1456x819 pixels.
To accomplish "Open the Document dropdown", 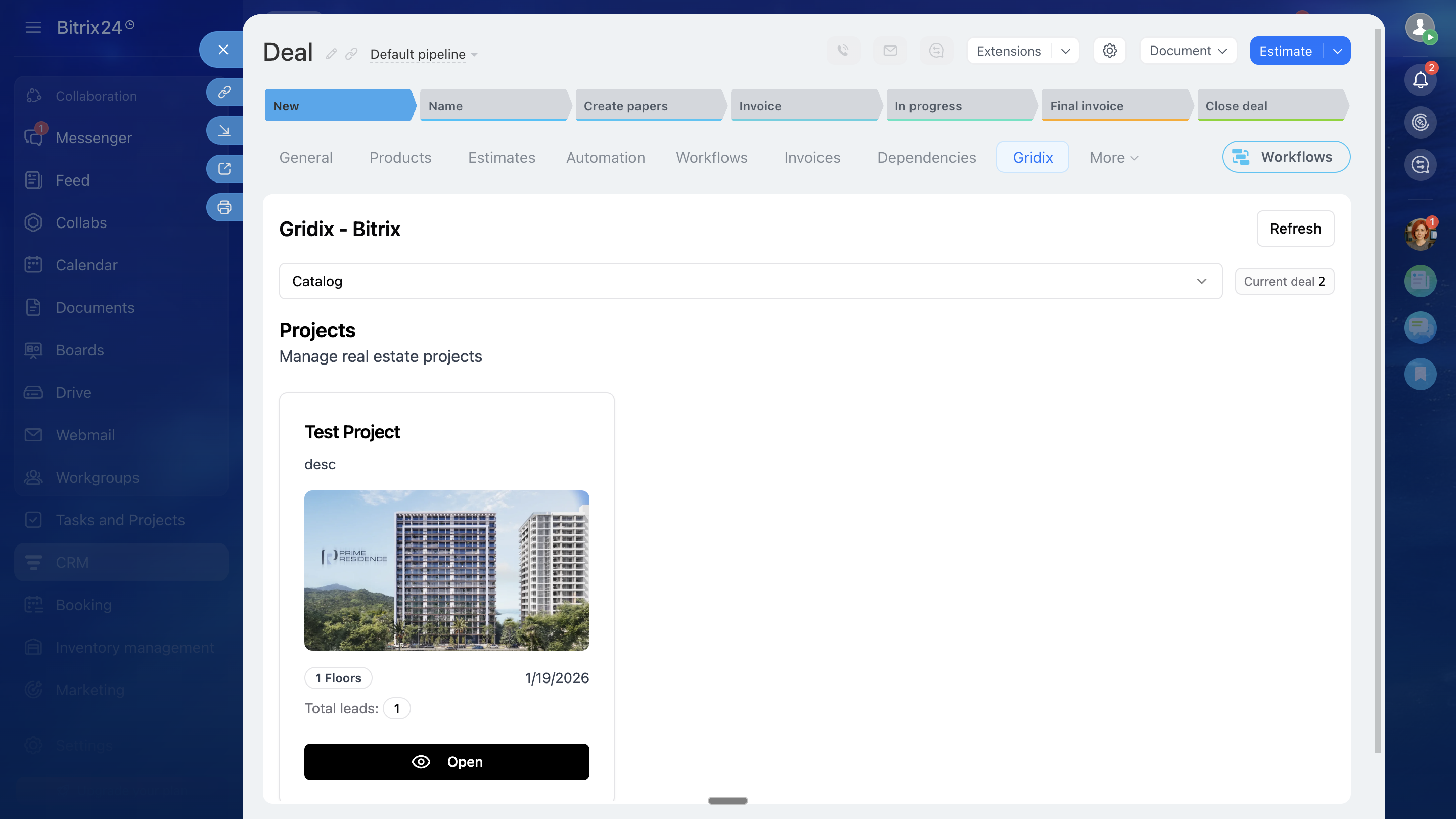I will click(1188, 51).
